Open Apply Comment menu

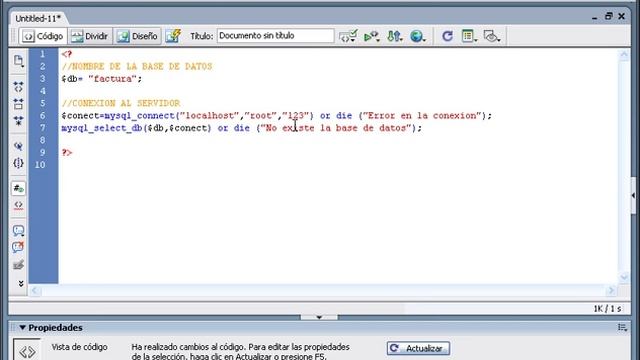(18, 231)
